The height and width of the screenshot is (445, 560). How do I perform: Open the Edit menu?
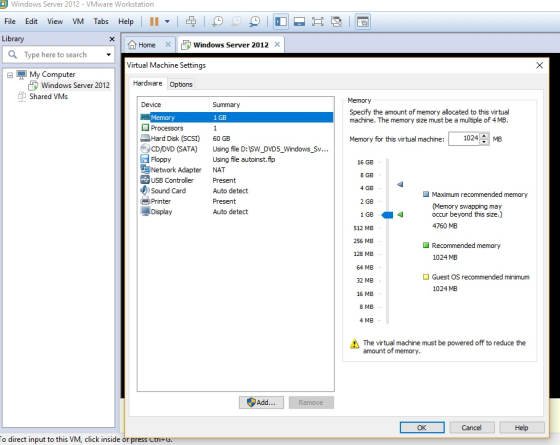point(31,21)
